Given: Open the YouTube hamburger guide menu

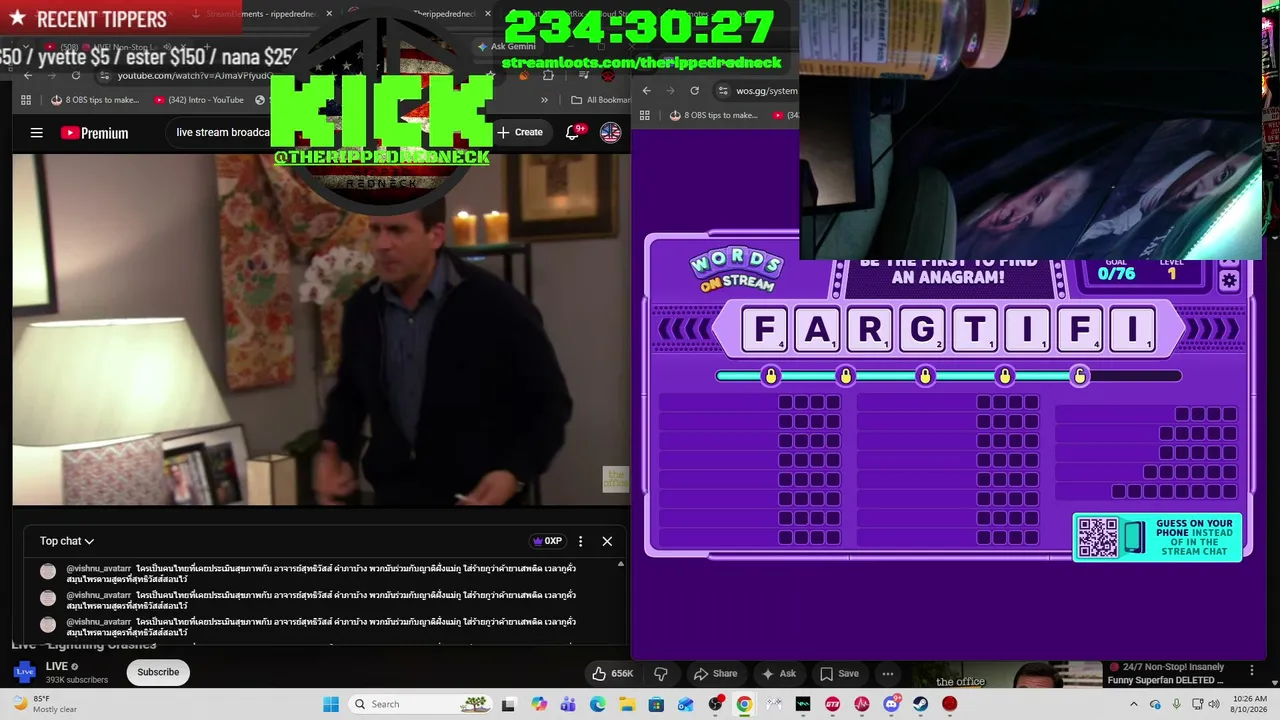Looking at the screenshot, I should coord(37,132).
